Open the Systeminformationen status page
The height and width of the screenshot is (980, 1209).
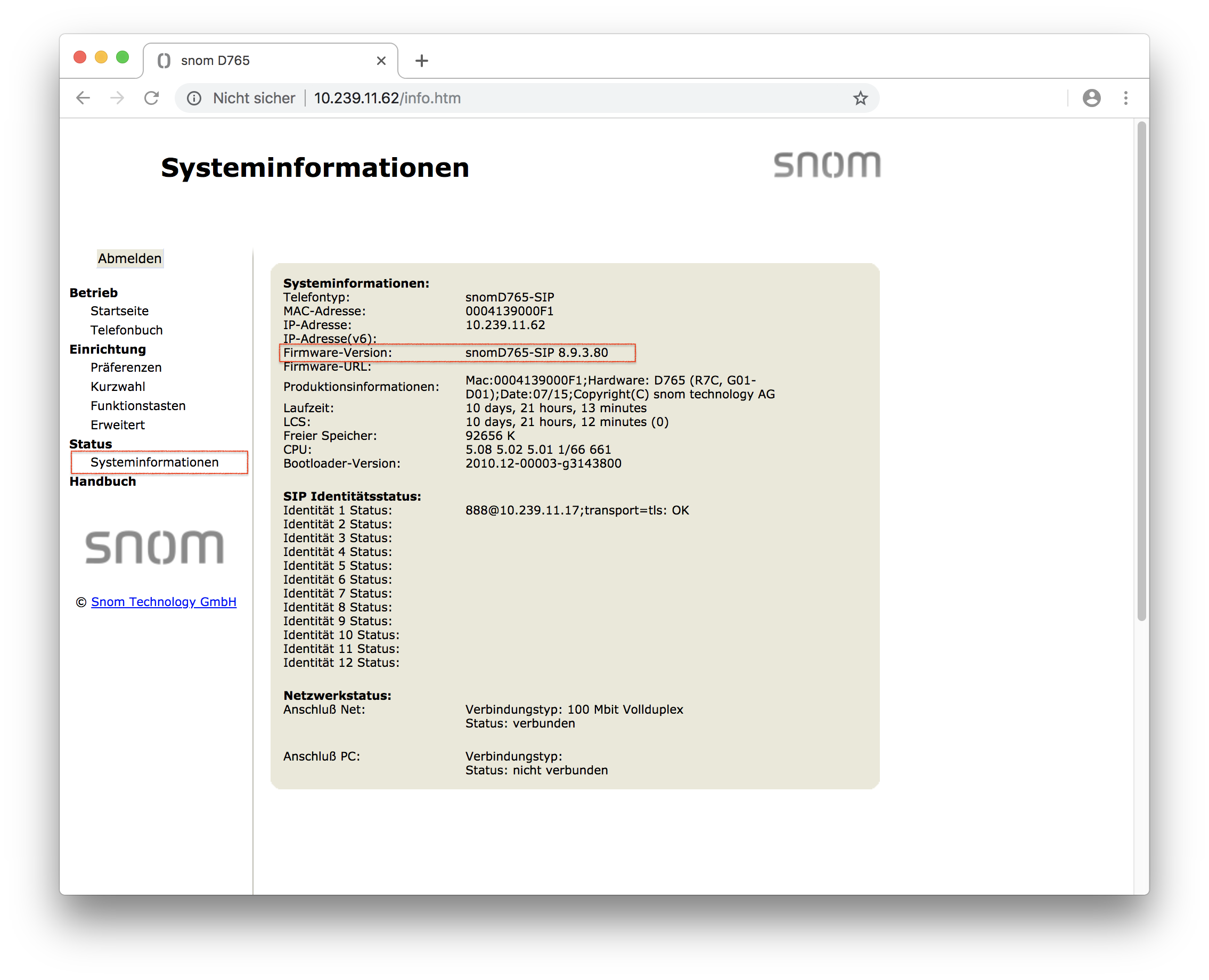(154, 462)
